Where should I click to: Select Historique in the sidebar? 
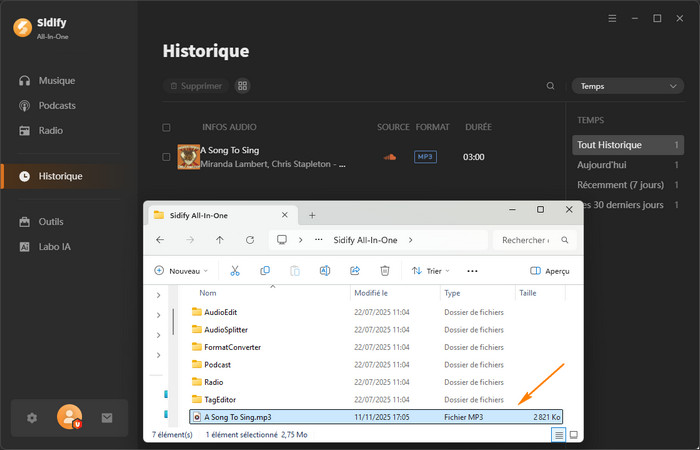click(x=62, y=176)
